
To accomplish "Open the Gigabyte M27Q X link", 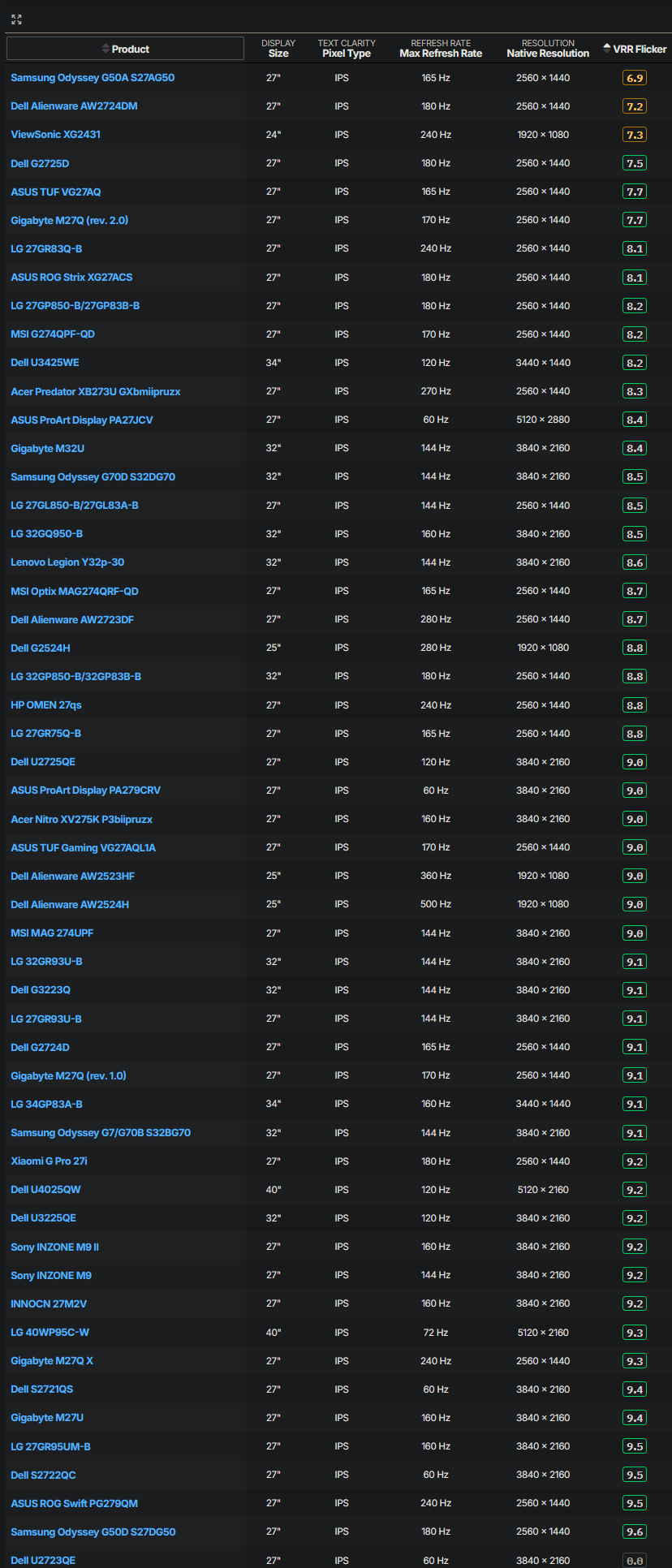I will pos(52,1361).
